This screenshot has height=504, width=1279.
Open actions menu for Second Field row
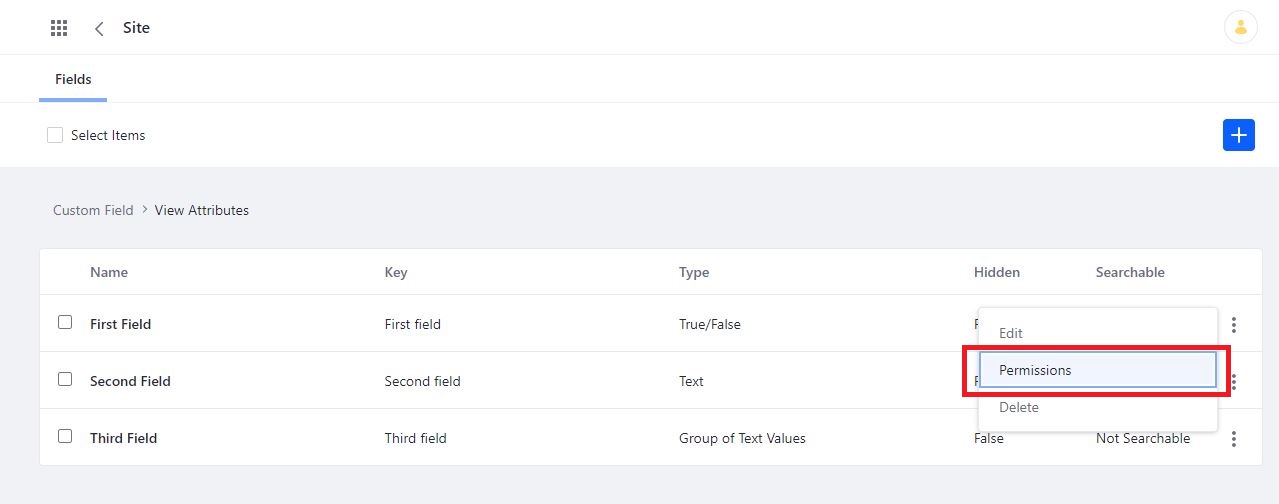[x=1234, y=382]
